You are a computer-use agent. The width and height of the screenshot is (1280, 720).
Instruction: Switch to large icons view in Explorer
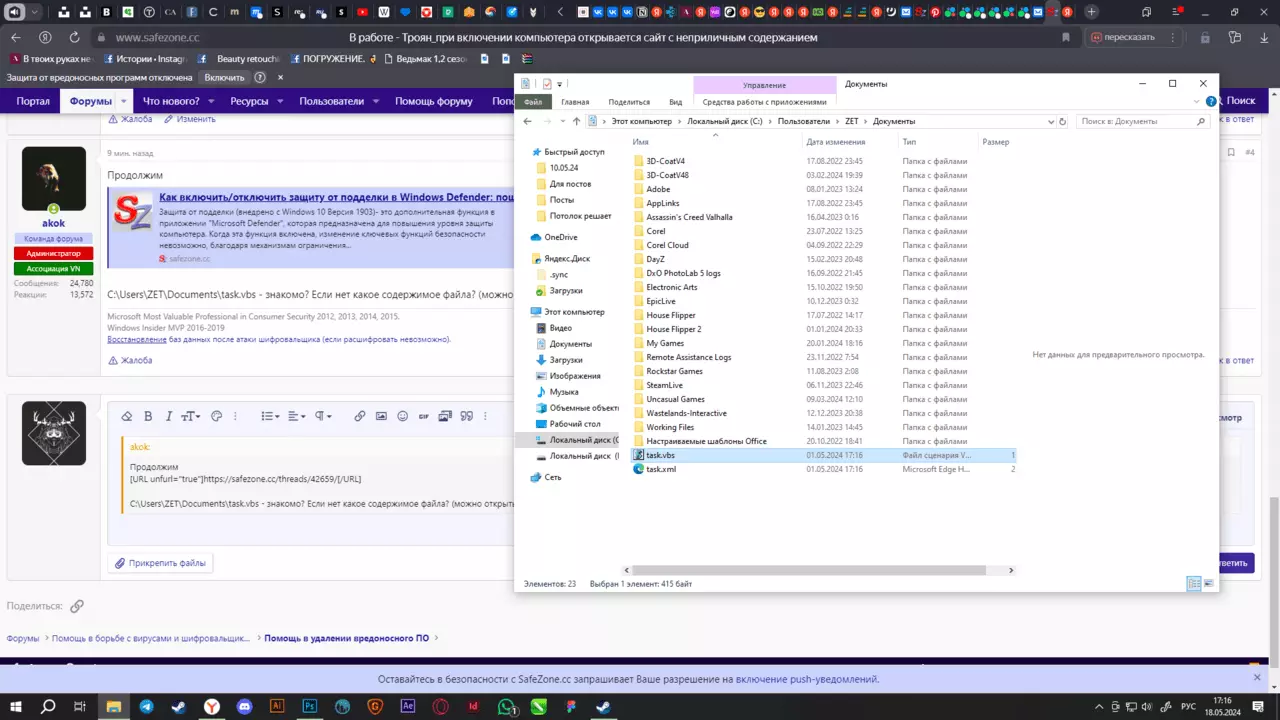[1208, 584]
